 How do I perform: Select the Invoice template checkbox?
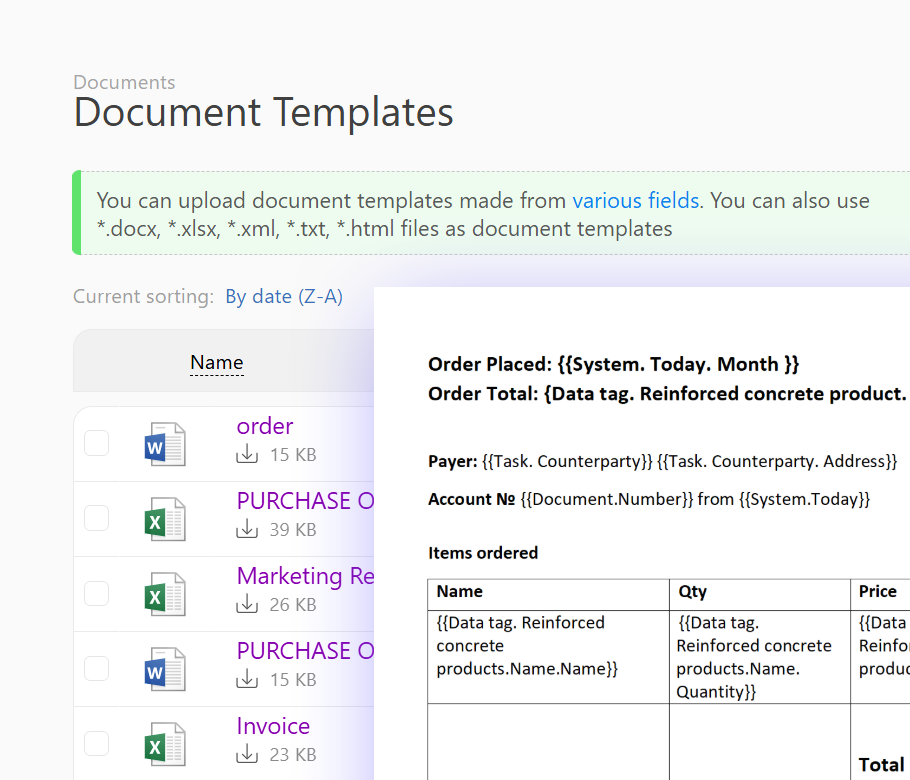tap(96, 743)
